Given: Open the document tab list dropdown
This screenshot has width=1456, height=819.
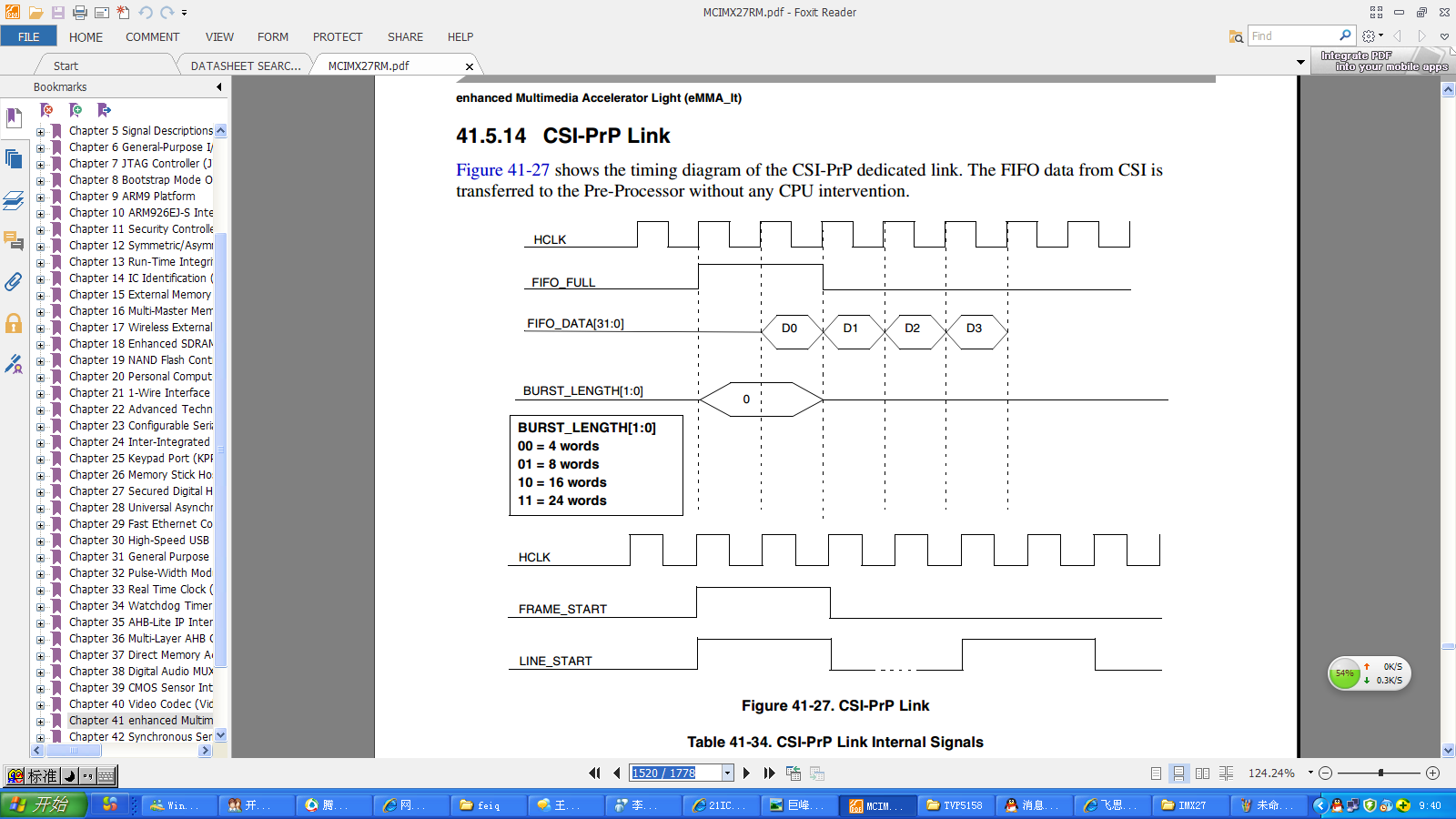Looking at the screenshot, I should [x=1300, y=63].
